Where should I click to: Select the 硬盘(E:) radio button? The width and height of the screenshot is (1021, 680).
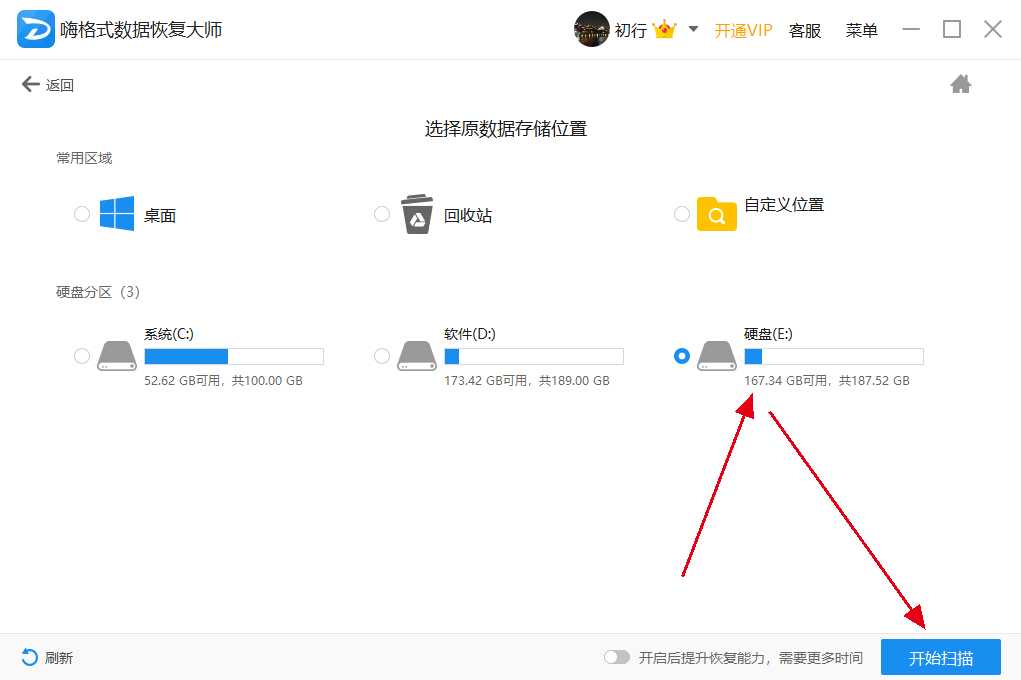[682, 356]
